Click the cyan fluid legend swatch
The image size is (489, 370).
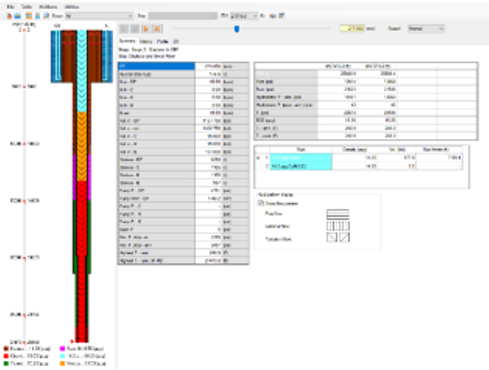pos(62,356)
